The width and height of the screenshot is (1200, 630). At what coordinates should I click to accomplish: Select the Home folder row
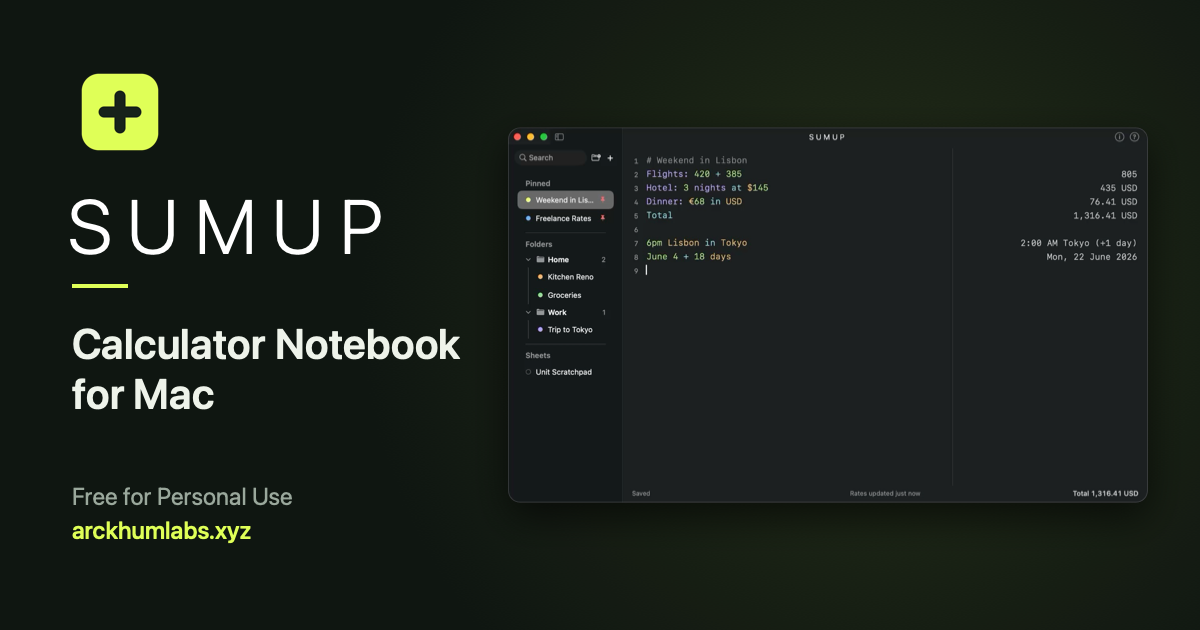tap(566, 260)
